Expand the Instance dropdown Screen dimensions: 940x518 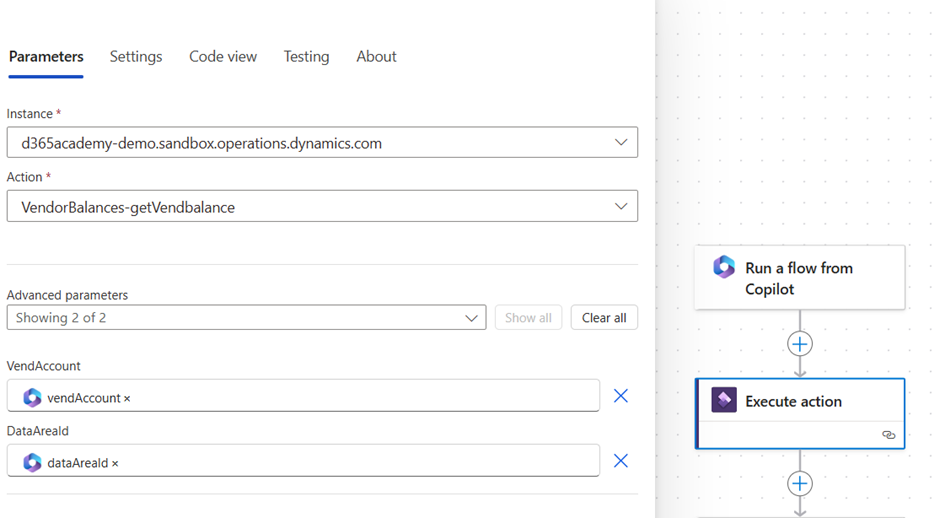620,143
